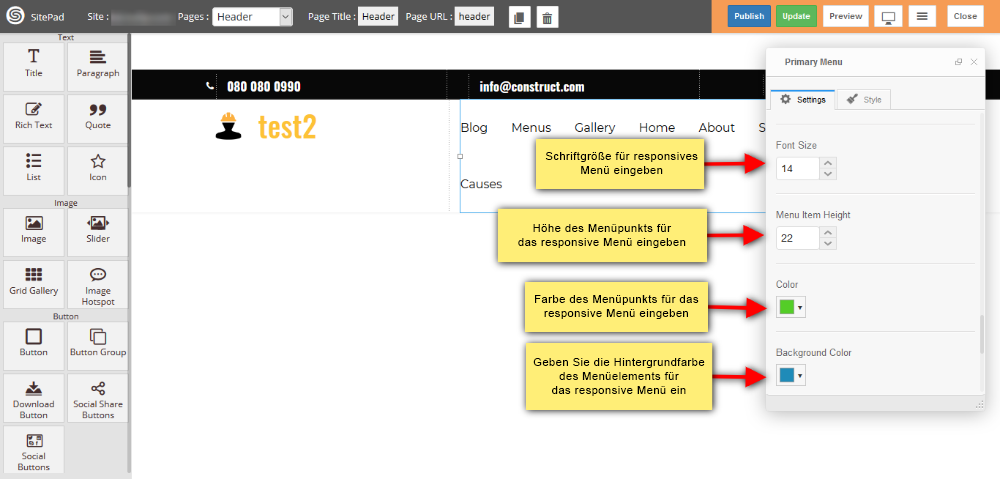1000x479 pixels.
Task: Add a Paragraph widget
Action: pos(98,67)
